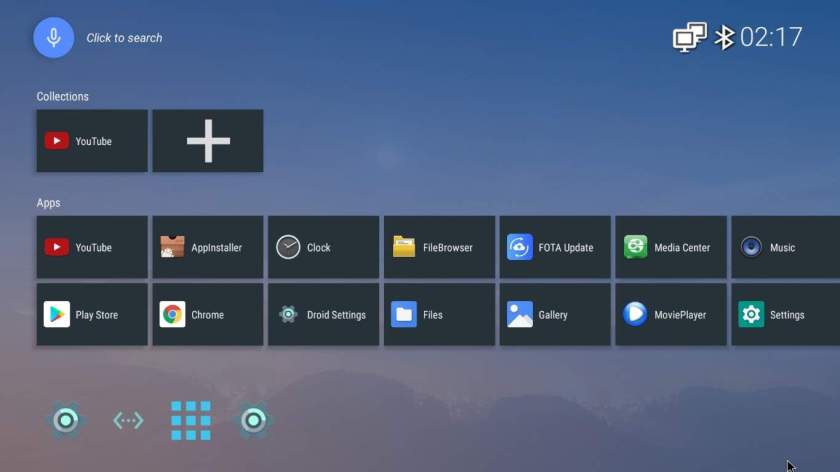Open the MoviePlayer app
Screen dimensions: 840x472
click(671, 314)
